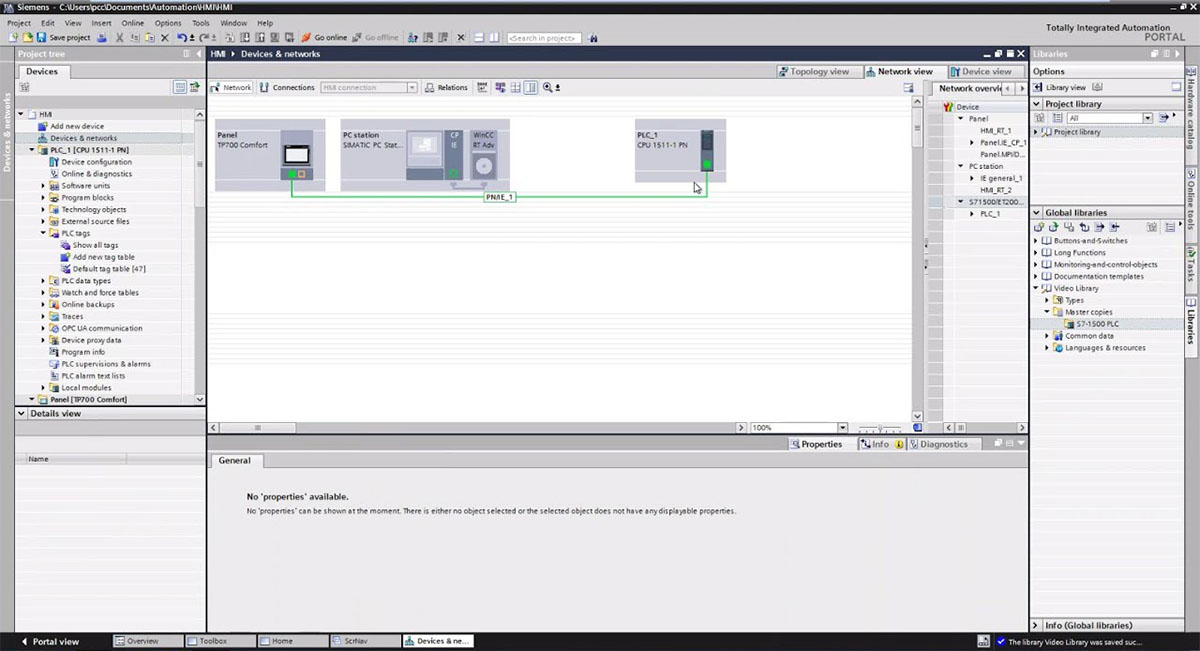Select HMI_RT_1 in network overview

995,130
